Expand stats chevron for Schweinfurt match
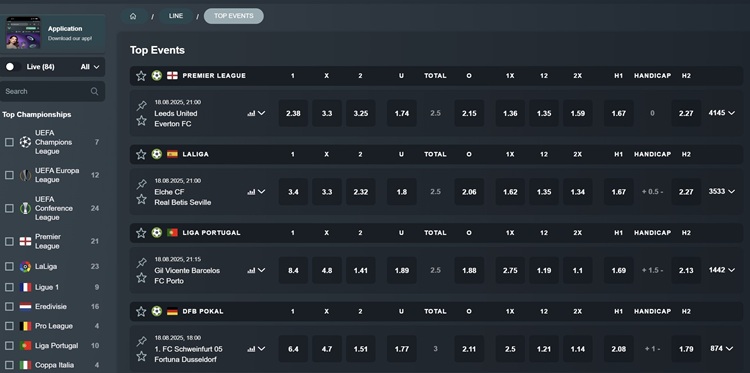The image size is (750, 373). [x=262, y=349]
